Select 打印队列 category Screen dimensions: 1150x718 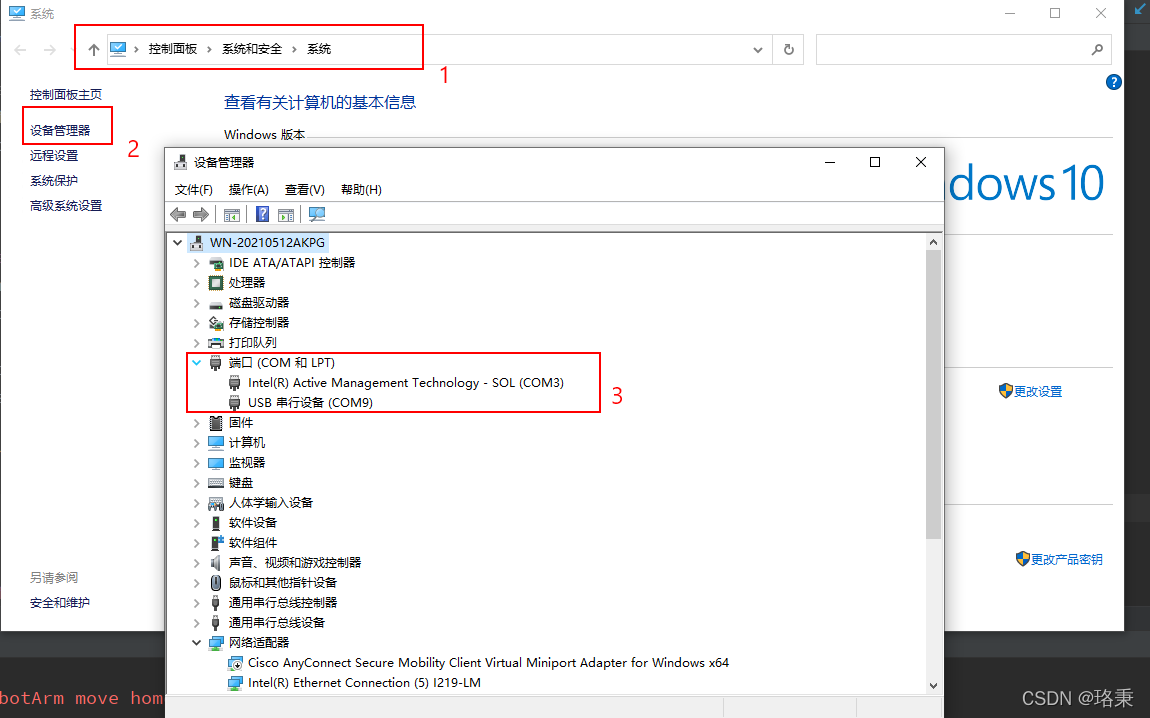pyautogui.click(x=253, y=342)
